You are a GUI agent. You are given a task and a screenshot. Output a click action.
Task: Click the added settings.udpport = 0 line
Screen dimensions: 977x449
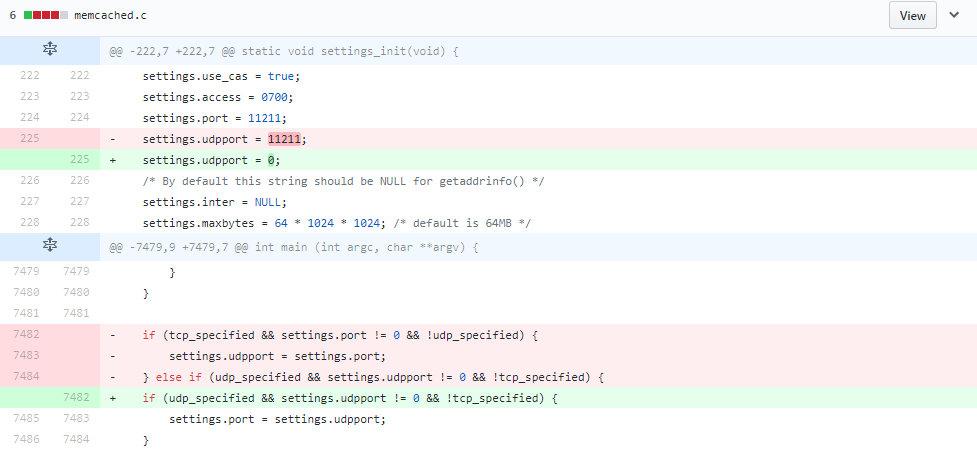(x=211, y=160)
